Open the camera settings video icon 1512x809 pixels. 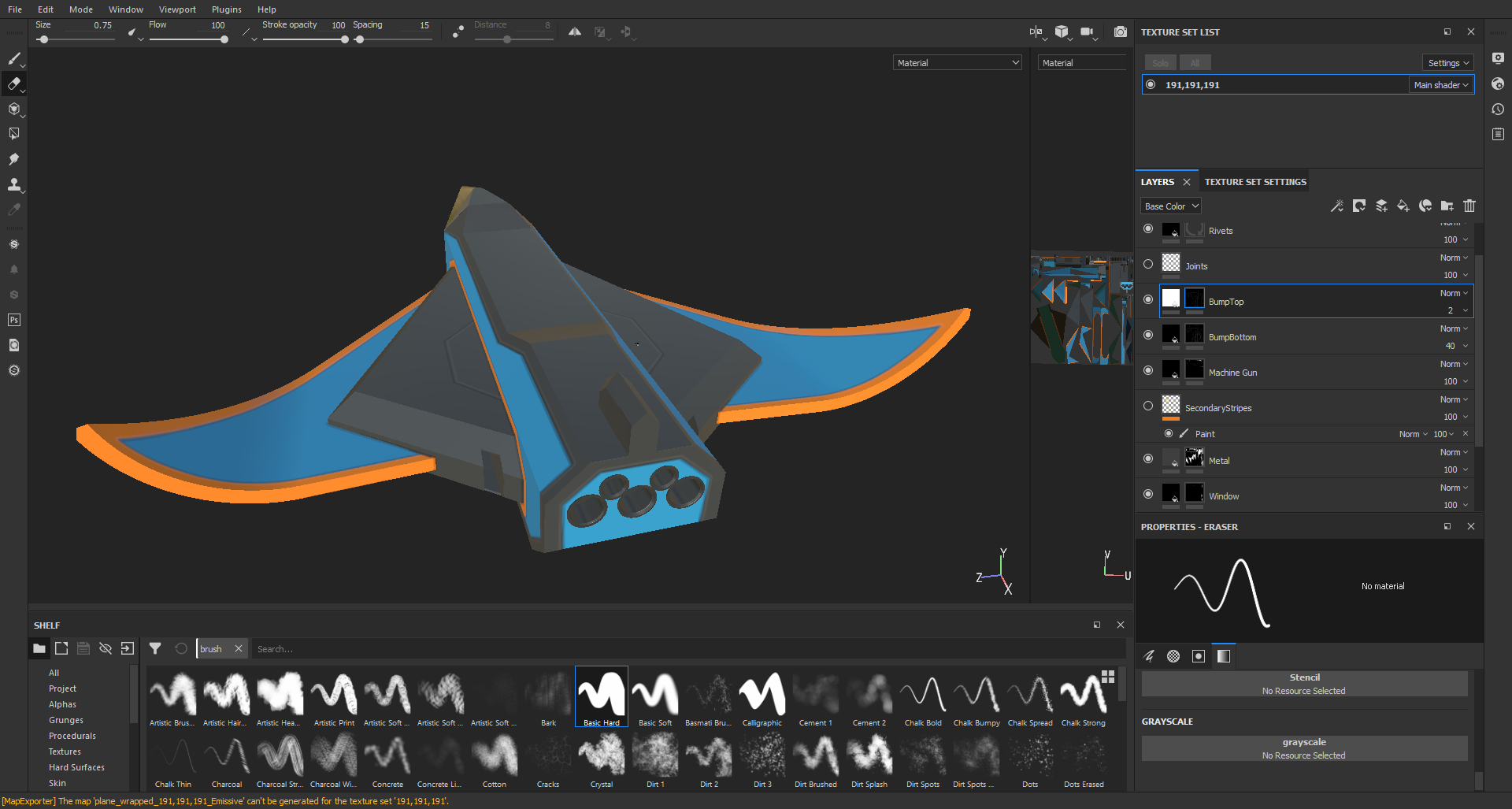click(x=1088, y=32)
